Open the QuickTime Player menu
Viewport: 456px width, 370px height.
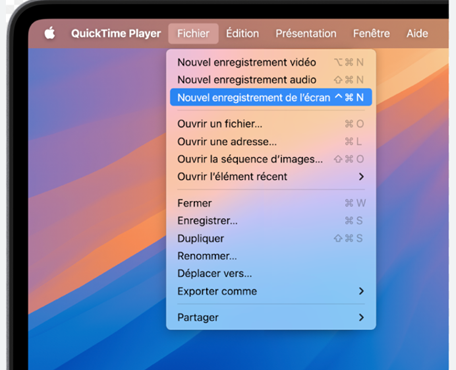click(116, 33)
